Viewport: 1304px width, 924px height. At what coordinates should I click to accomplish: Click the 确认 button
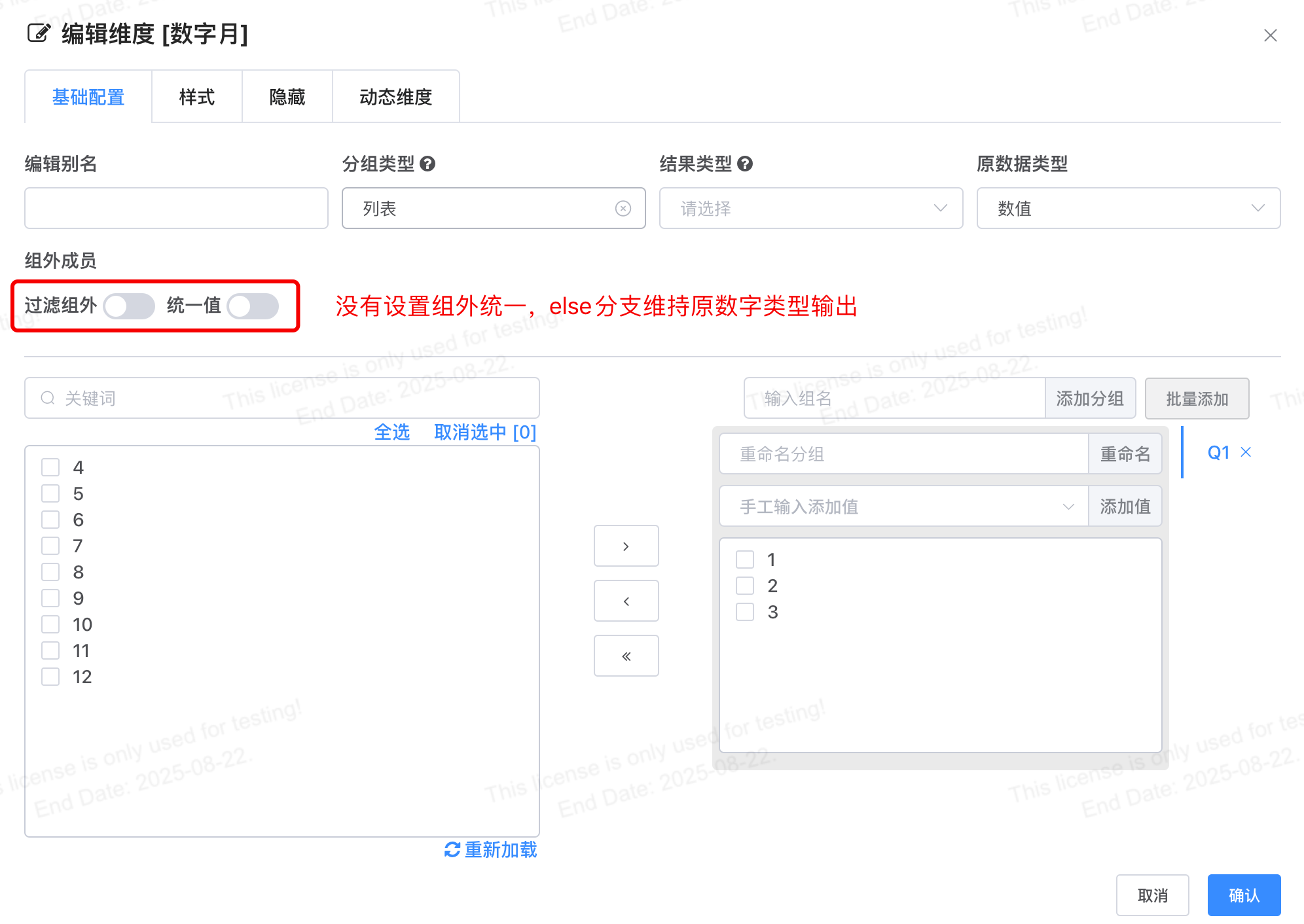click(1243, 895)
